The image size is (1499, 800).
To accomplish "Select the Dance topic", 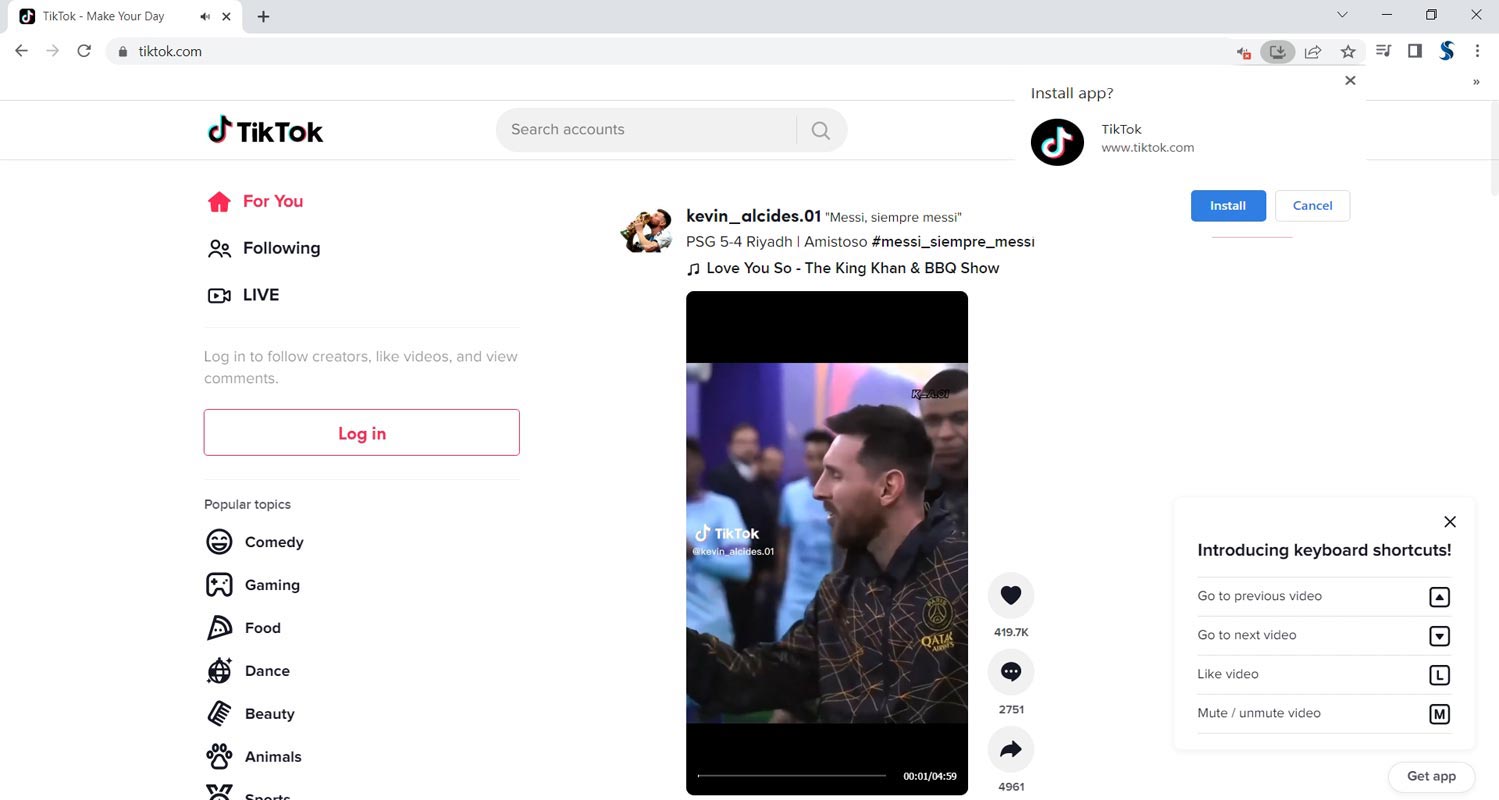I will 267,671.
